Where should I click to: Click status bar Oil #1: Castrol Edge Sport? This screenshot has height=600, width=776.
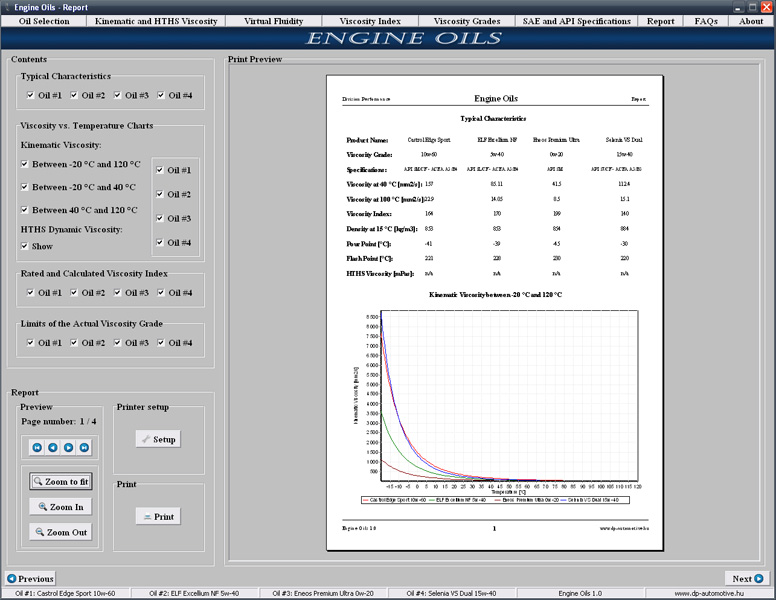pyautogui.click(x=65, y=593)
